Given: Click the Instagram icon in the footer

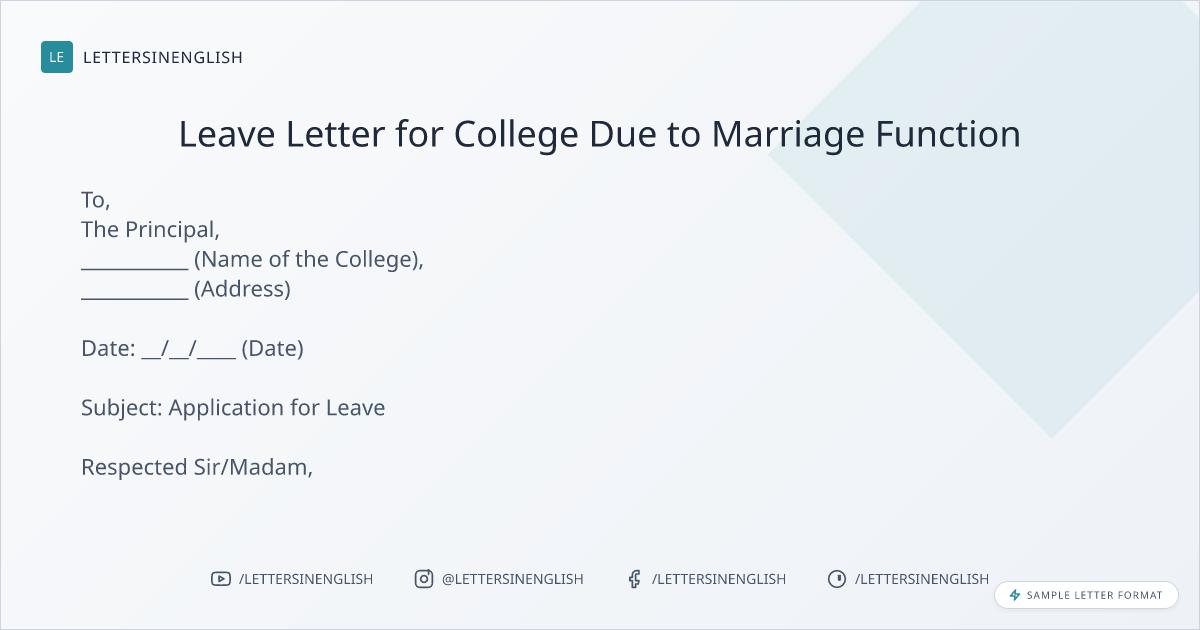Looking at the screenshot, I should point(424,579).
